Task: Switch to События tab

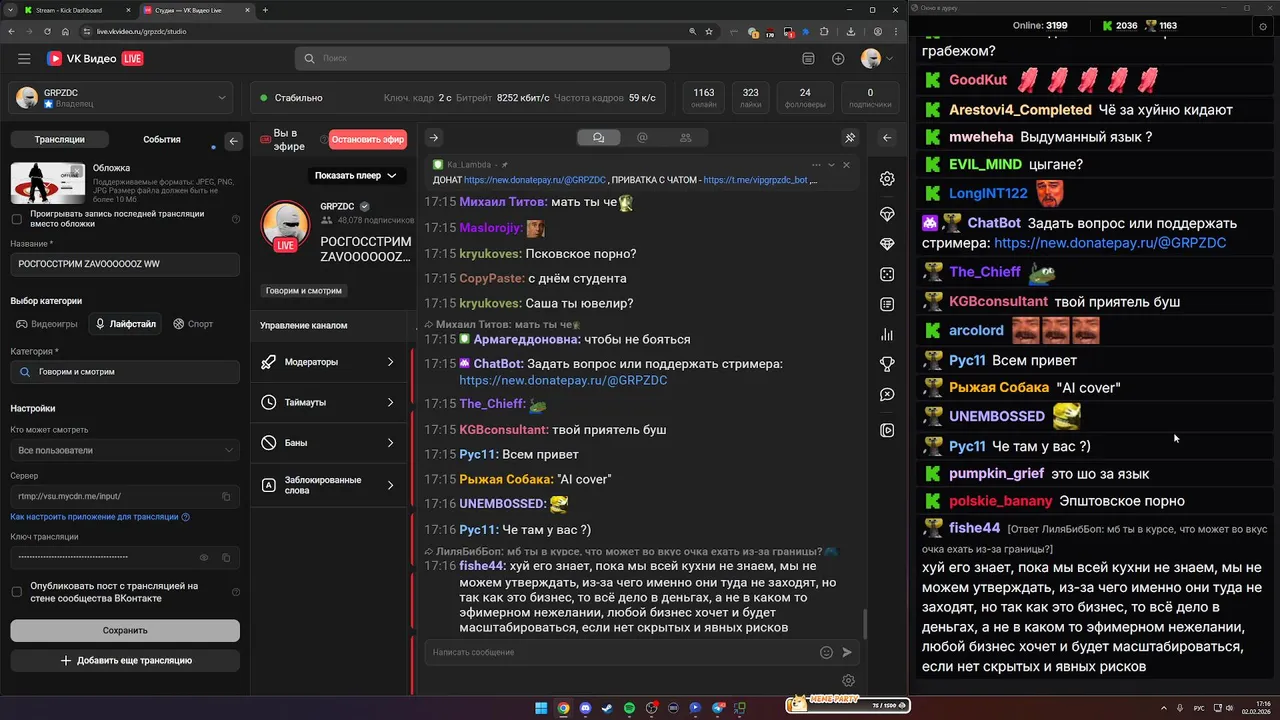Action: click(x=162, y=139)
